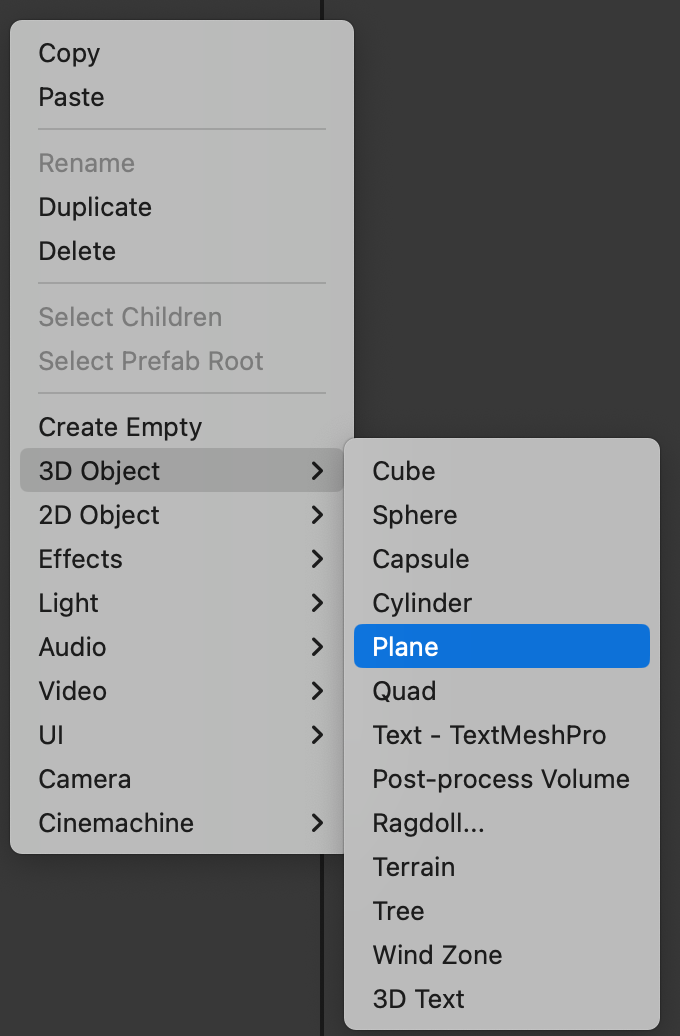
Task: Expand the 2D Object submenu arrow
Action: [x=317, y=515]
